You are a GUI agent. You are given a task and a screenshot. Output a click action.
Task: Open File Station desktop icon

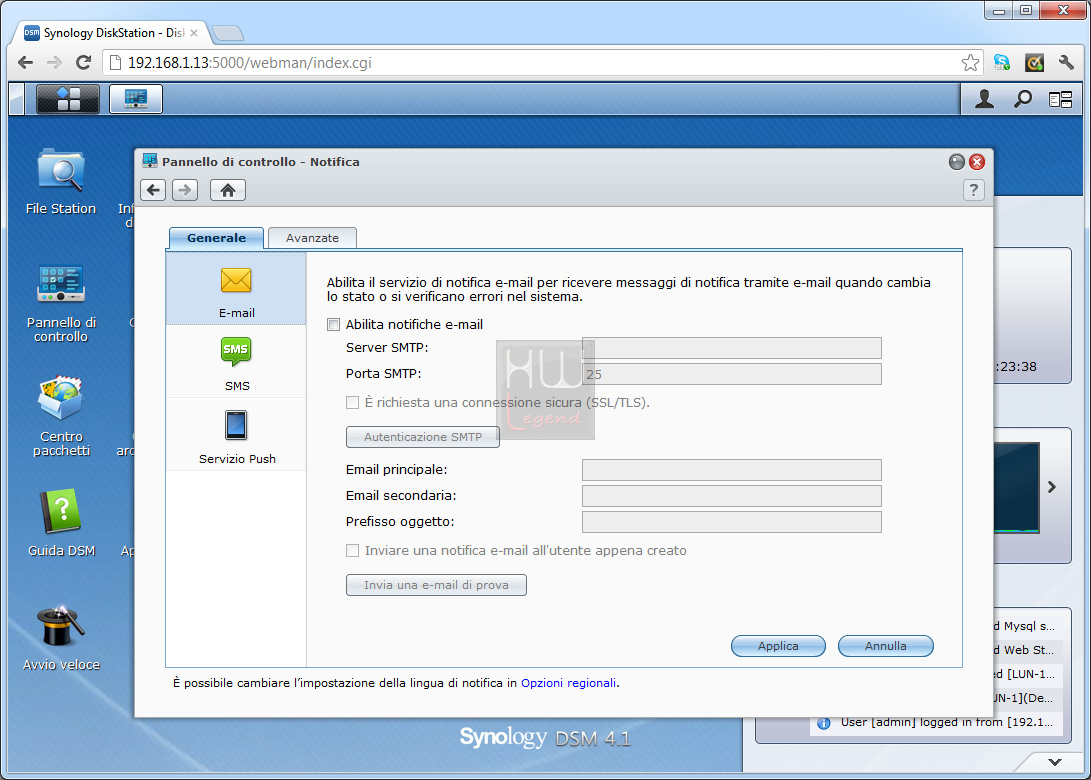(61, 182)
